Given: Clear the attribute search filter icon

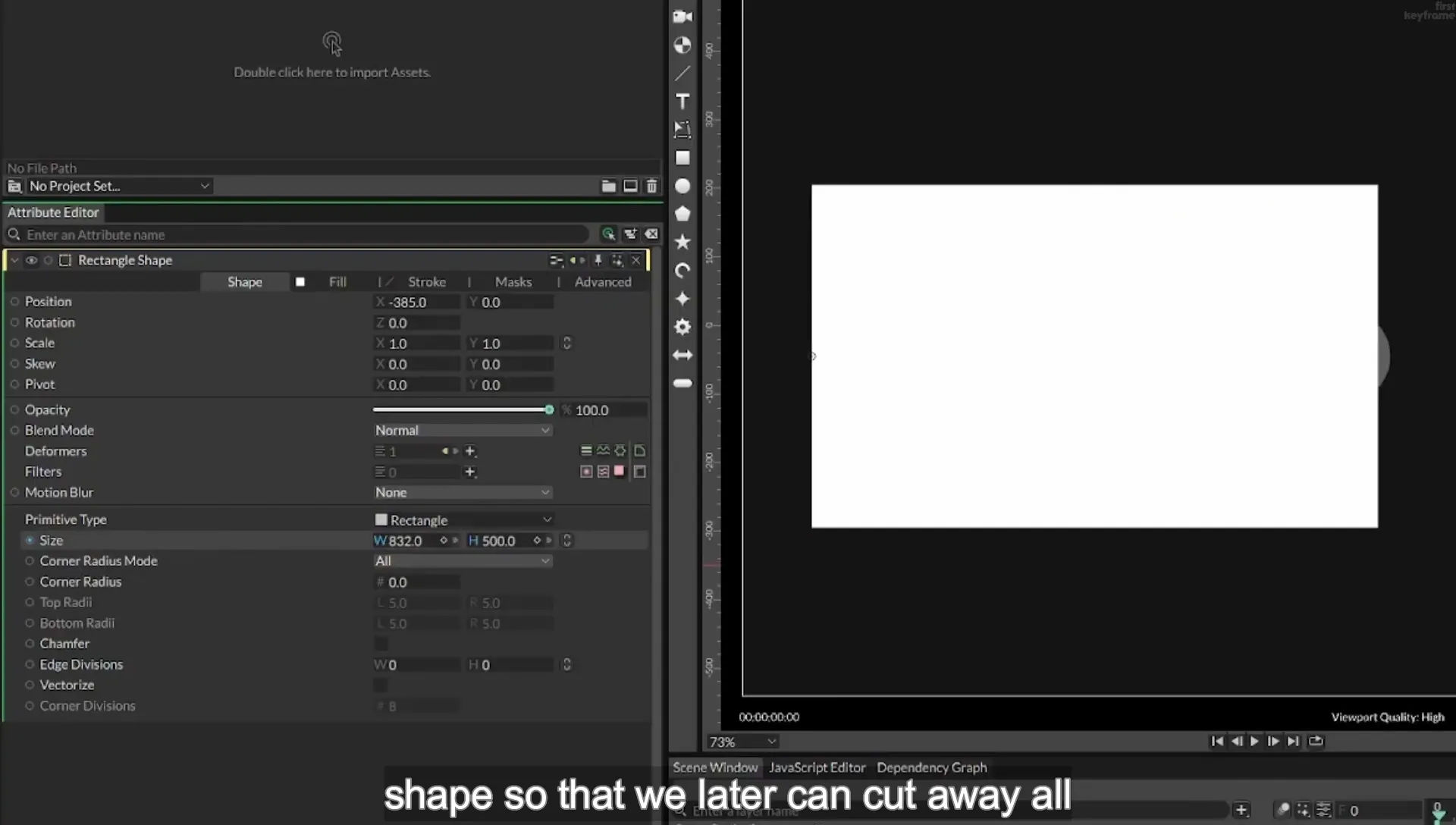Looking at the screenshot, I should pos(651,234).
